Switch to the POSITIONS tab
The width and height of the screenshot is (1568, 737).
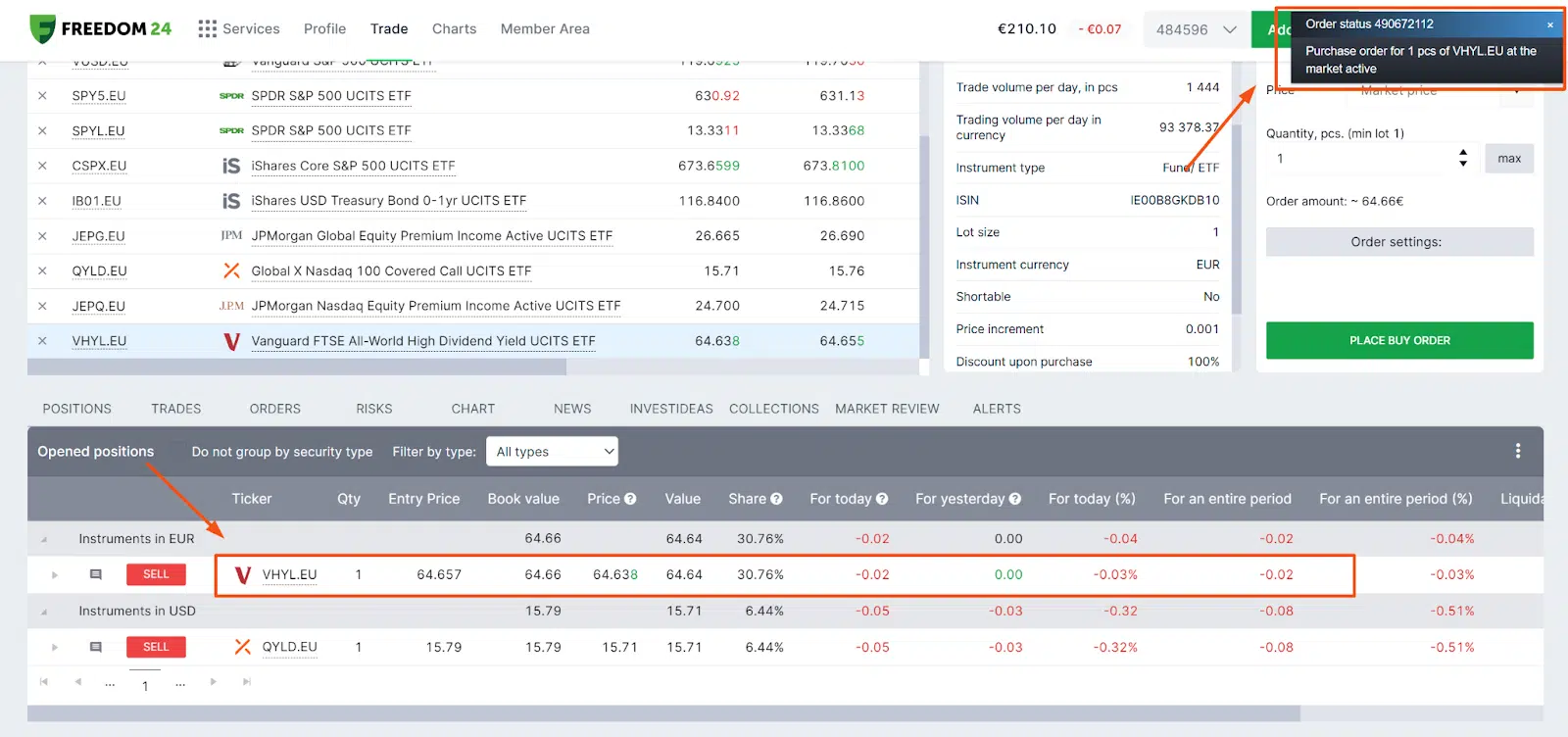click(x=76, y=409)
